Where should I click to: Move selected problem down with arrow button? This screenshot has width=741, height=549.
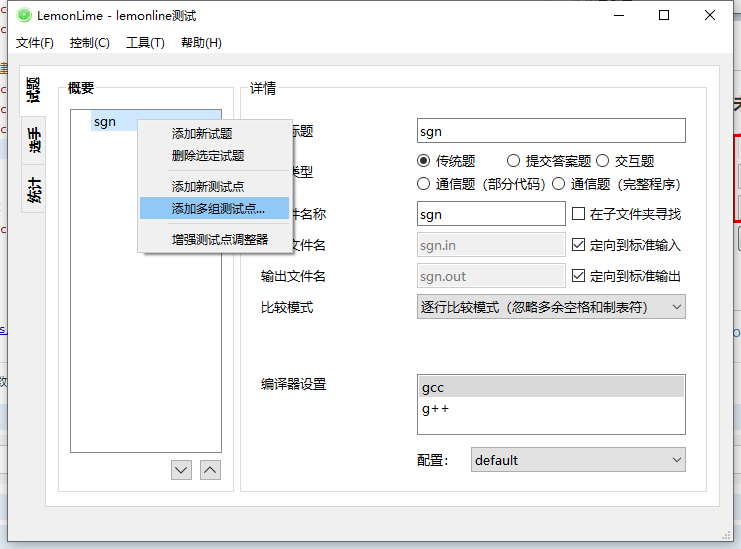pyautogui.click(x=181, y=470)
